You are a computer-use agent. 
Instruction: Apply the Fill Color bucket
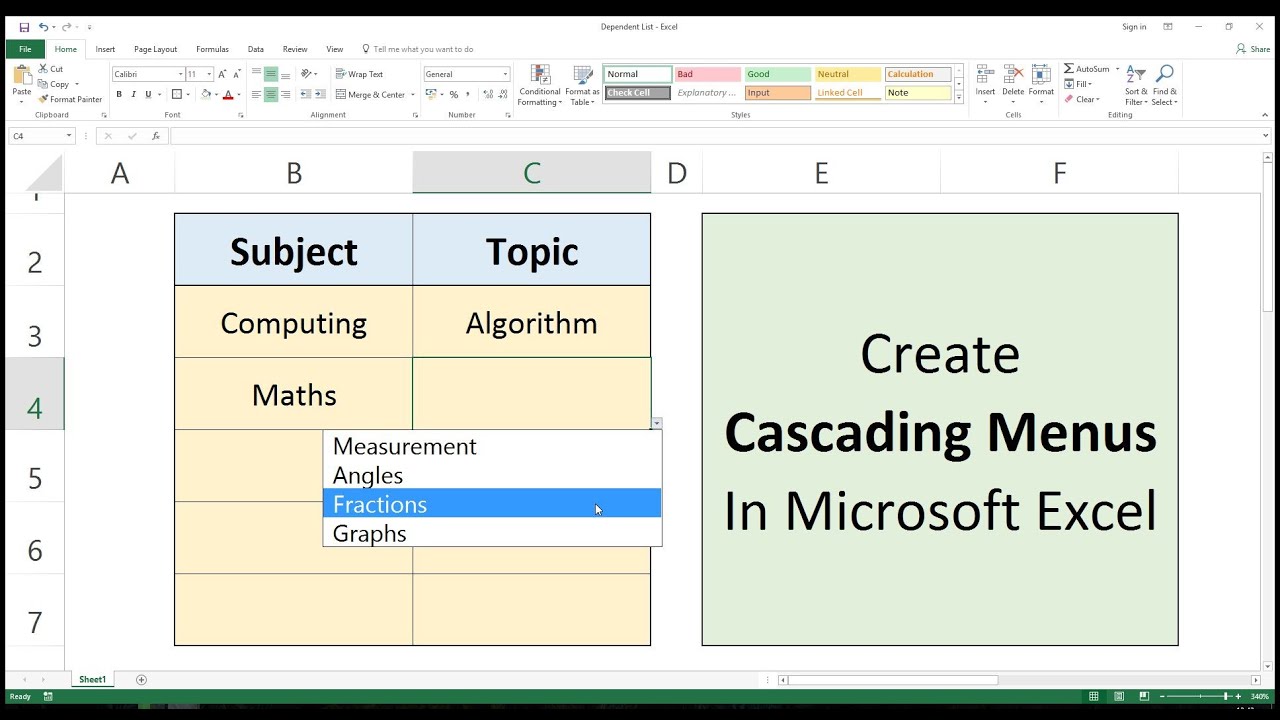(x=206, y=95)
